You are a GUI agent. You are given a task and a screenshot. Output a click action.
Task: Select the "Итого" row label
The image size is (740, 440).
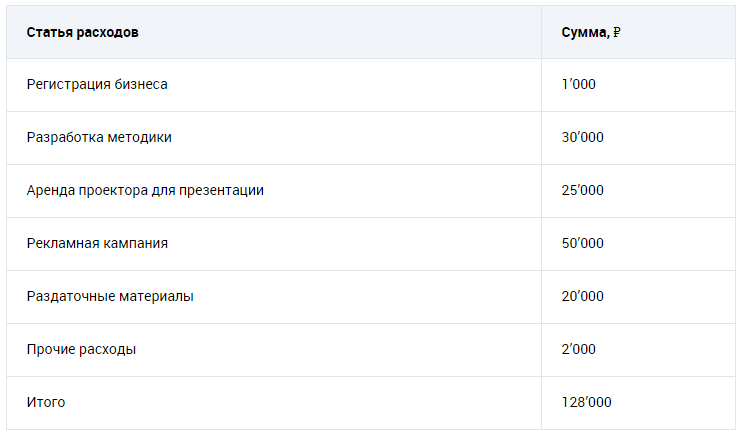coord(46,403)
